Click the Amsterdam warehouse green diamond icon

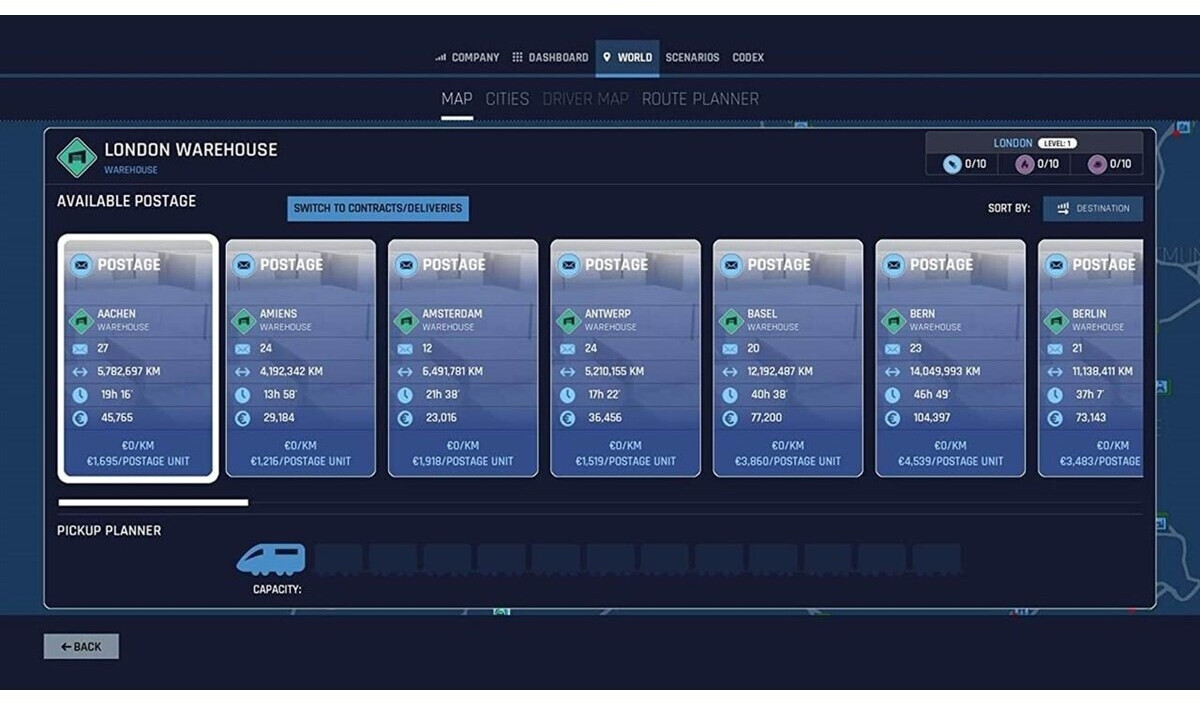coord(405,320)
